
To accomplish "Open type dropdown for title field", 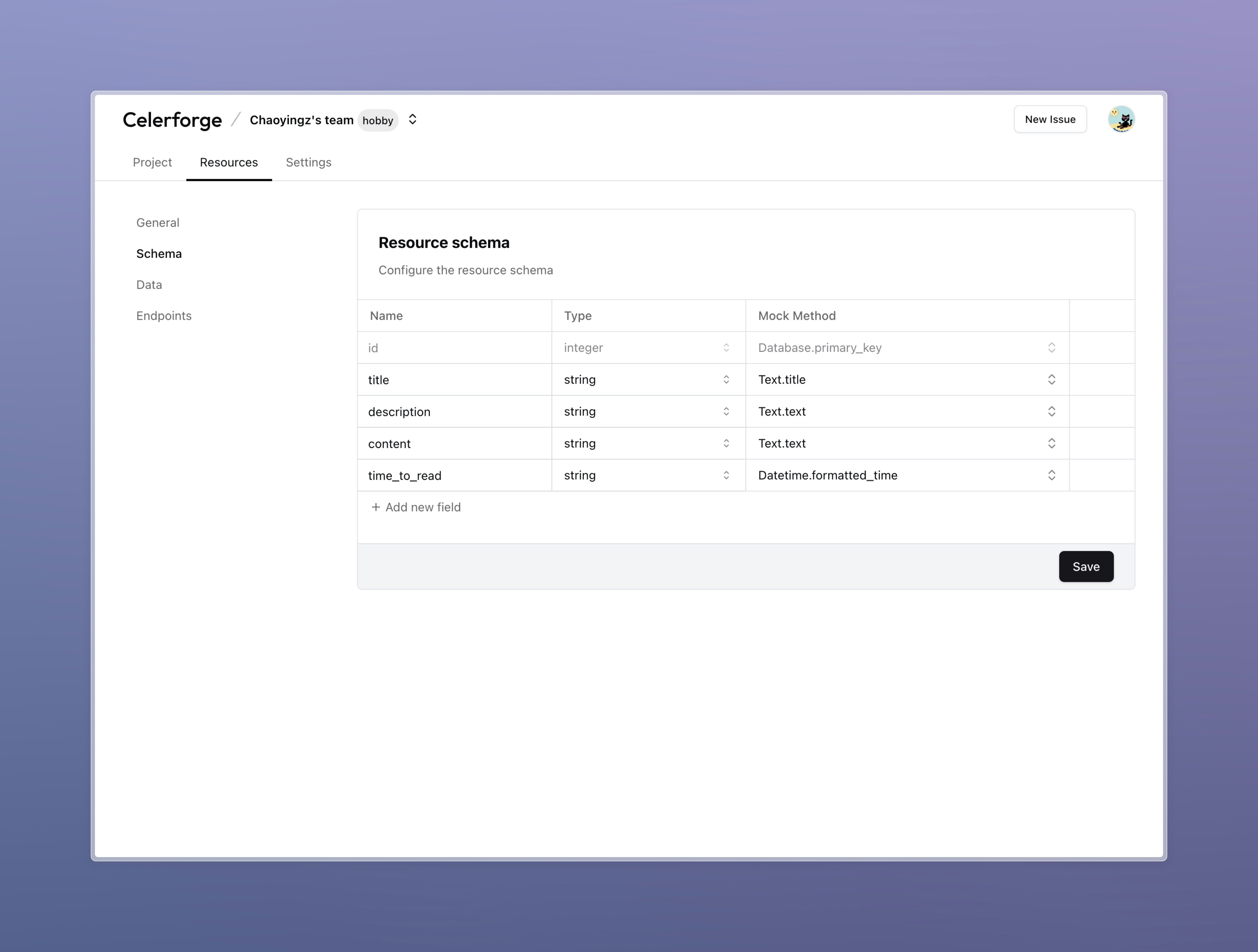I will point(647,380).
